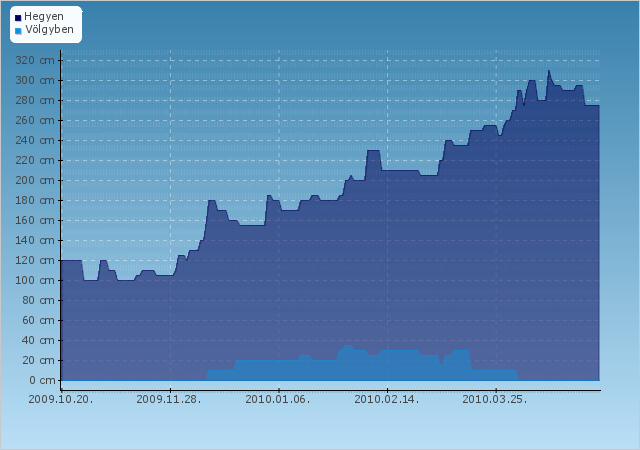
Task: Click the 260 cm y-axis label
Action: coord(35,120)
